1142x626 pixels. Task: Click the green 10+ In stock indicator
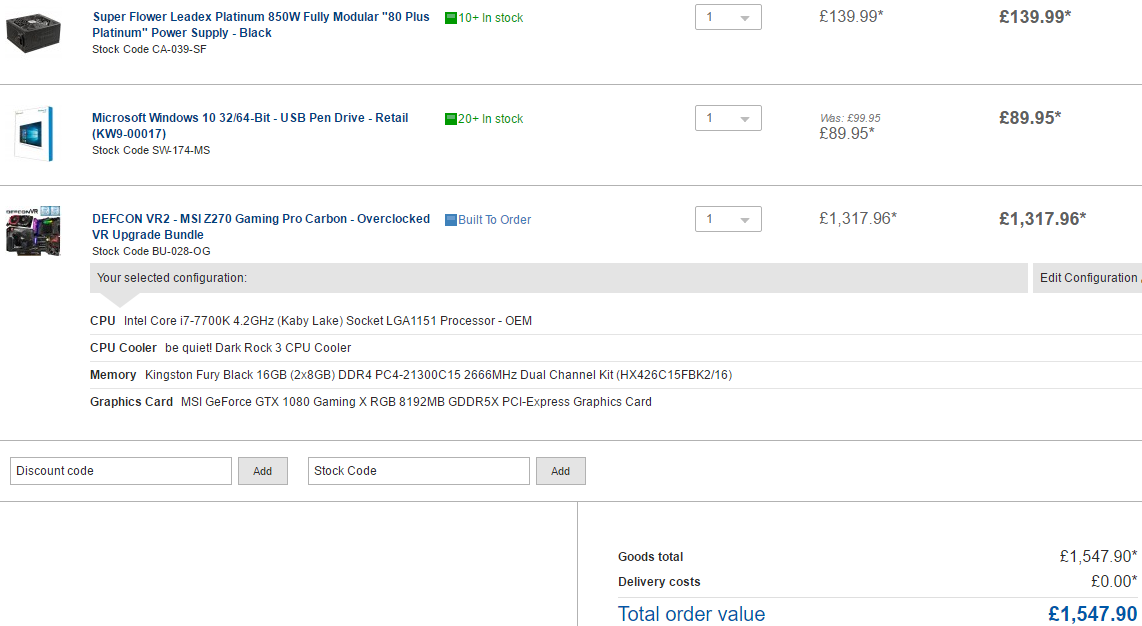point(484,17)
